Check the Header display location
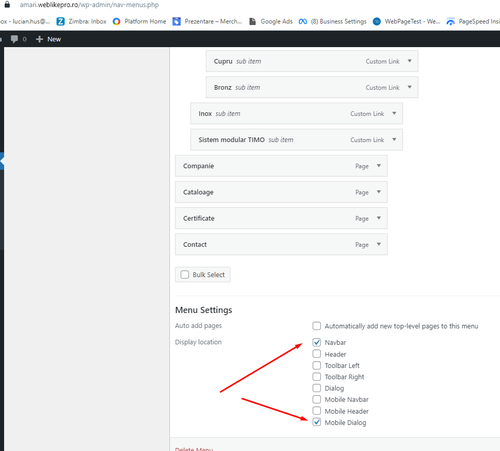The image size is (500, 451). click(317, 354)
